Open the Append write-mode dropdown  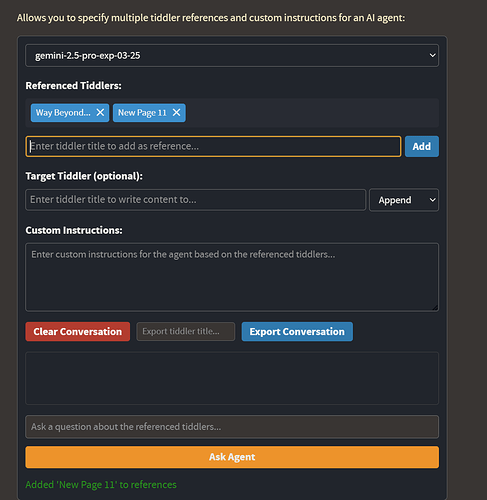tap(404, 200)
